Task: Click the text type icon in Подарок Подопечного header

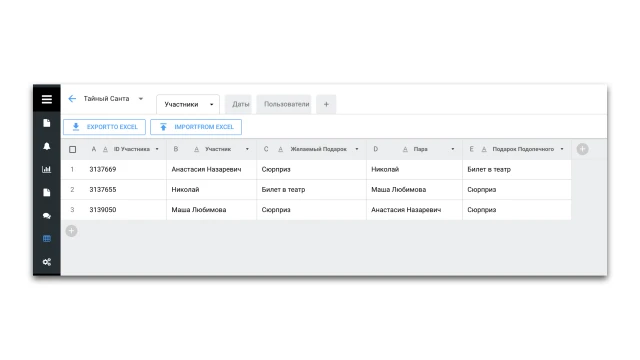Action: tap(484, 149)
